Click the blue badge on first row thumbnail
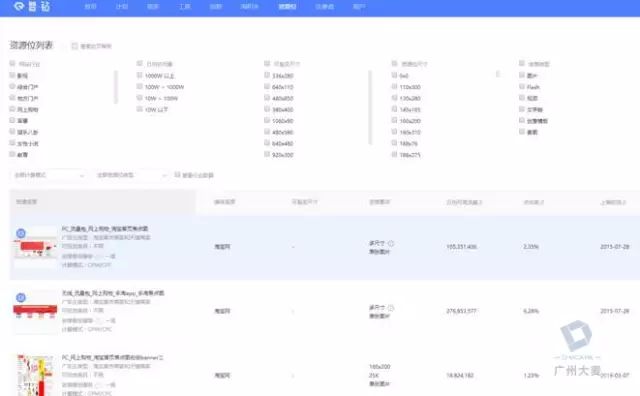This screenshot has height=396, width=640. click(x=21, y=234)
